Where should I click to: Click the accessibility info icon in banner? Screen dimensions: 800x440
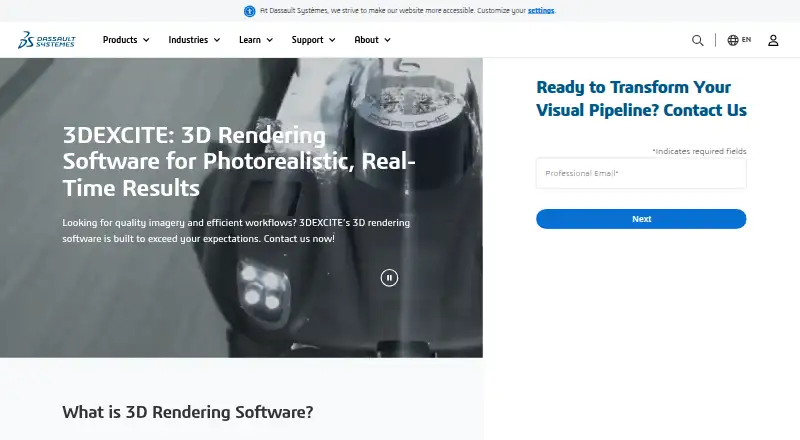[x=249, y=11]
